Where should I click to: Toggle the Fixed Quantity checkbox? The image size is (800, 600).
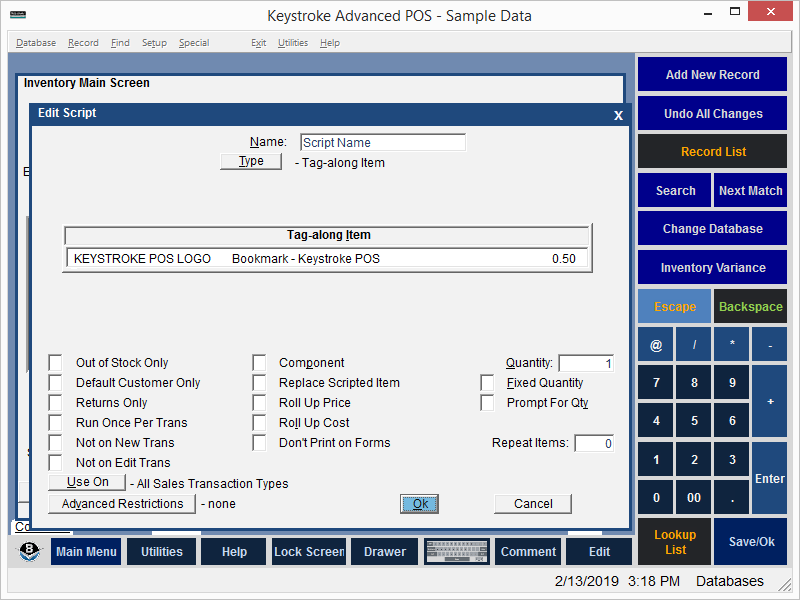[x=487, y=383]
